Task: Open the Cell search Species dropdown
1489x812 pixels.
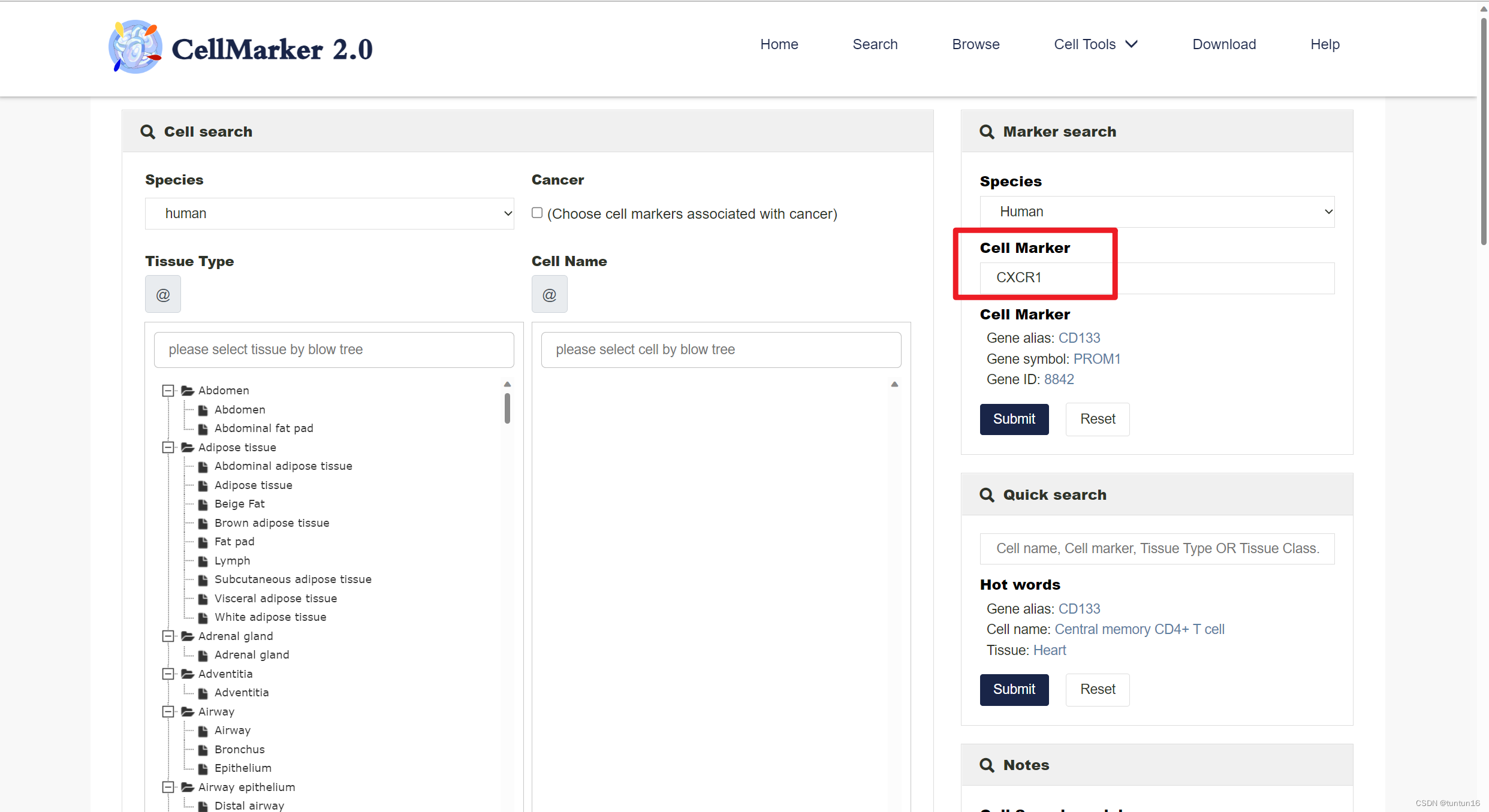Action: (329, 213)
